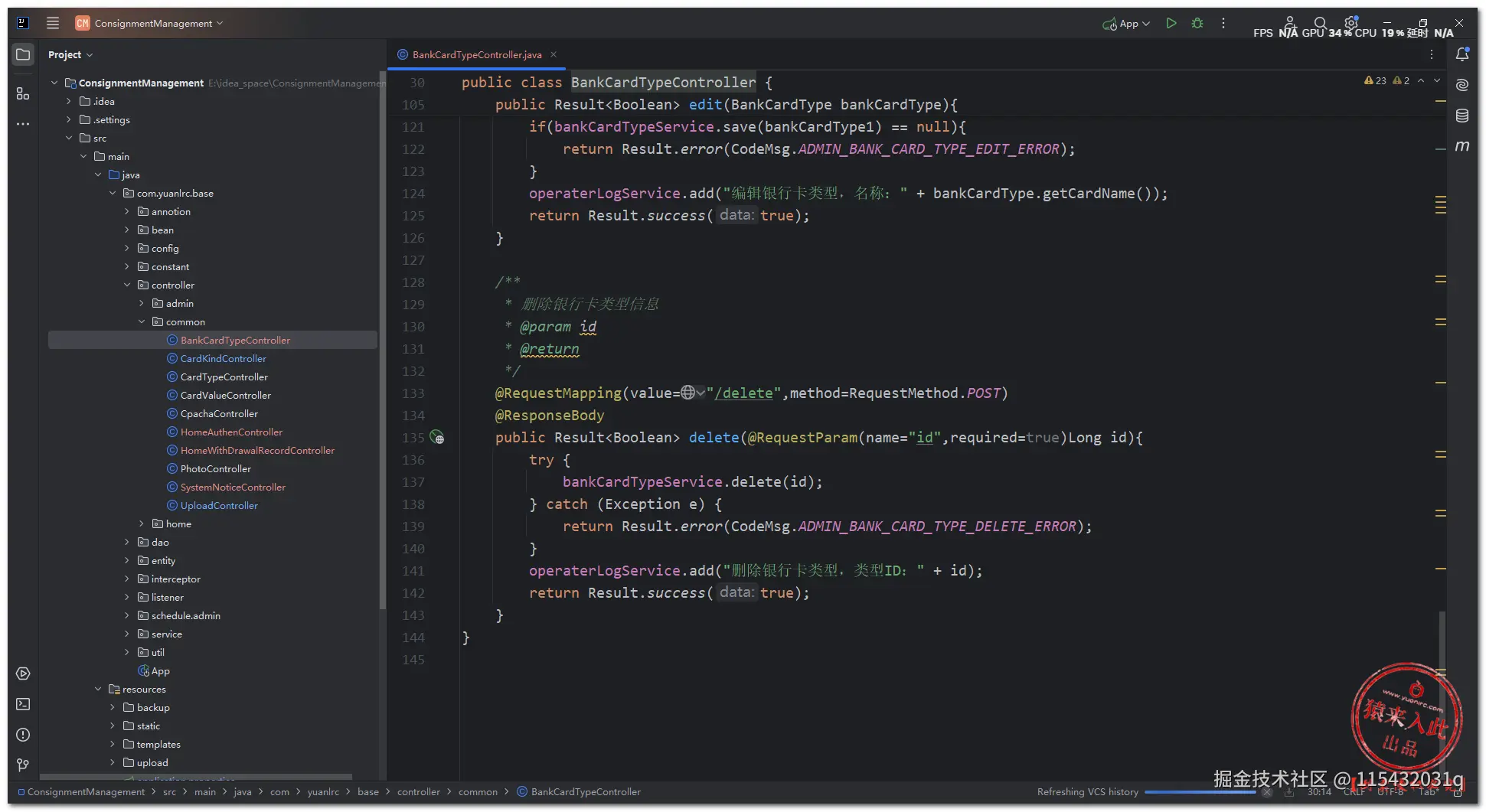Collapse the resources folder
The height and width of the screenshot is (812, 1486).
(x=98, y=689)
